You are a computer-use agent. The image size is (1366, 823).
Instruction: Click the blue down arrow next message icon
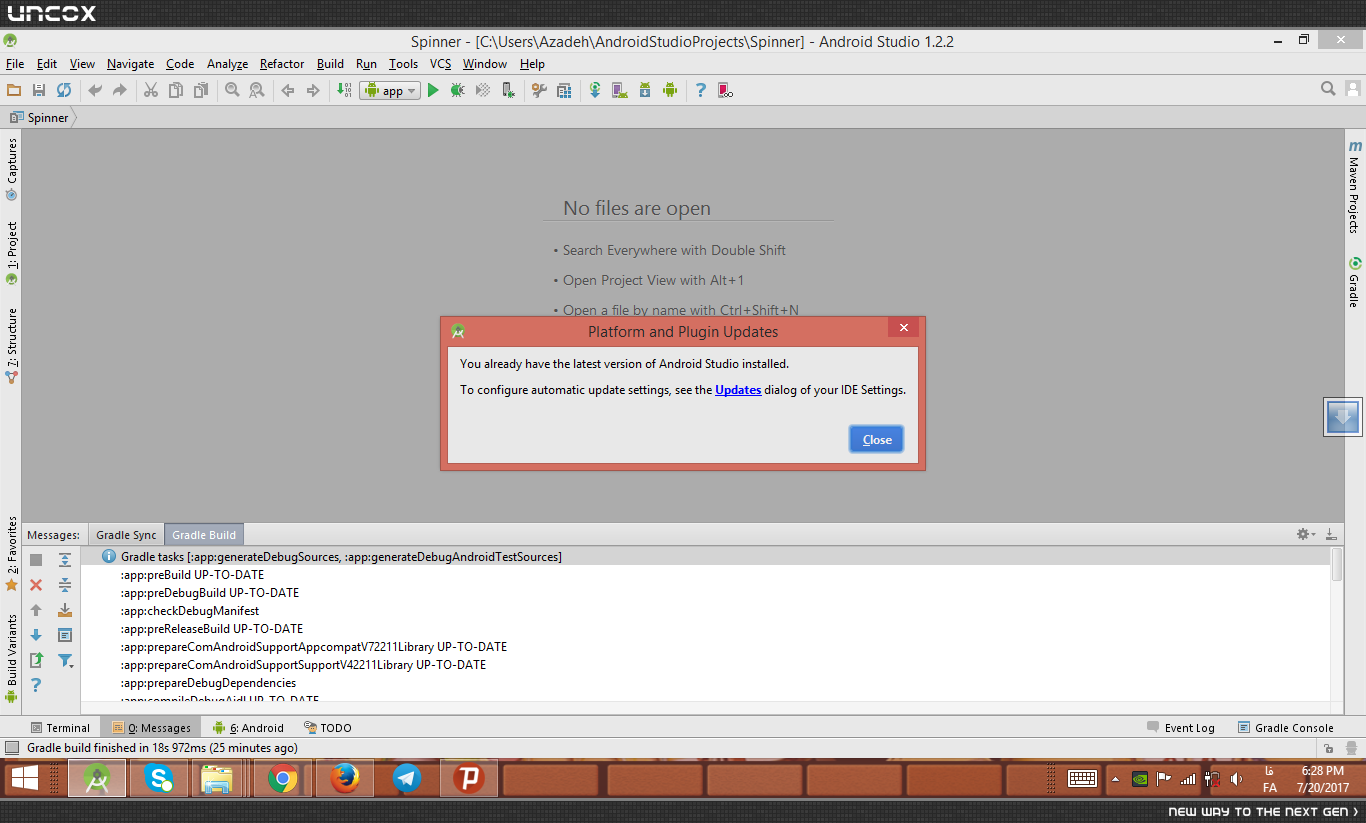click(36, 635)
